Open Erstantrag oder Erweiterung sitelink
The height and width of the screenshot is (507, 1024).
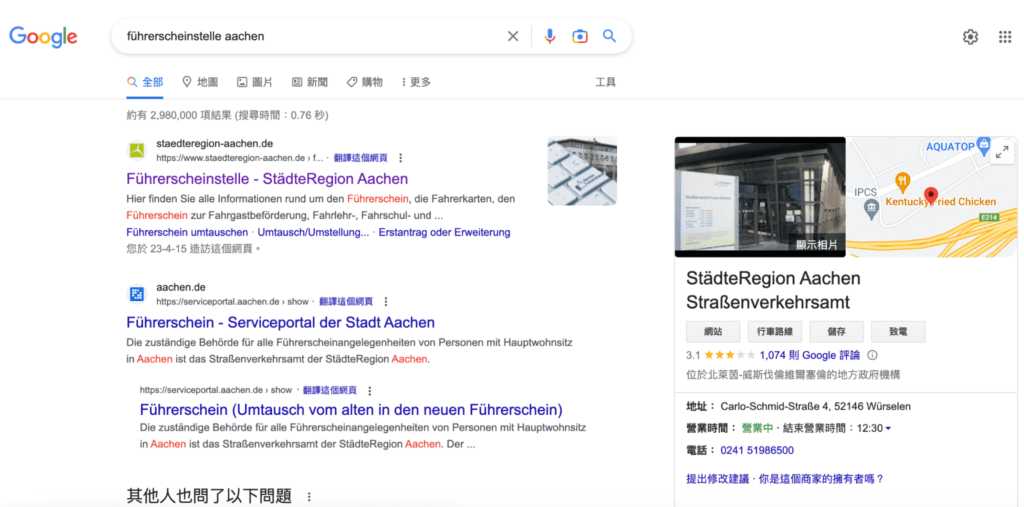444,232
